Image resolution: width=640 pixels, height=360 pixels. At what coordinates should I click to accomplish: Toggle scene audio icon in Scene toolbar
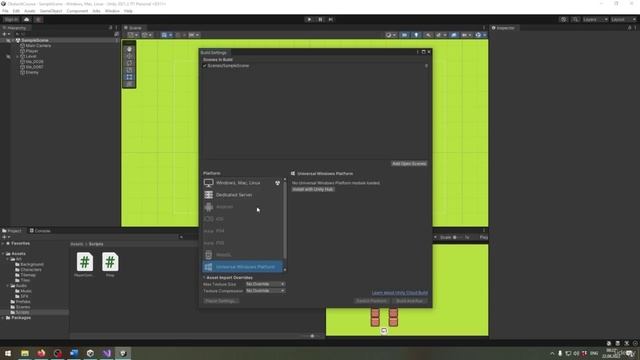pos(428,35)
